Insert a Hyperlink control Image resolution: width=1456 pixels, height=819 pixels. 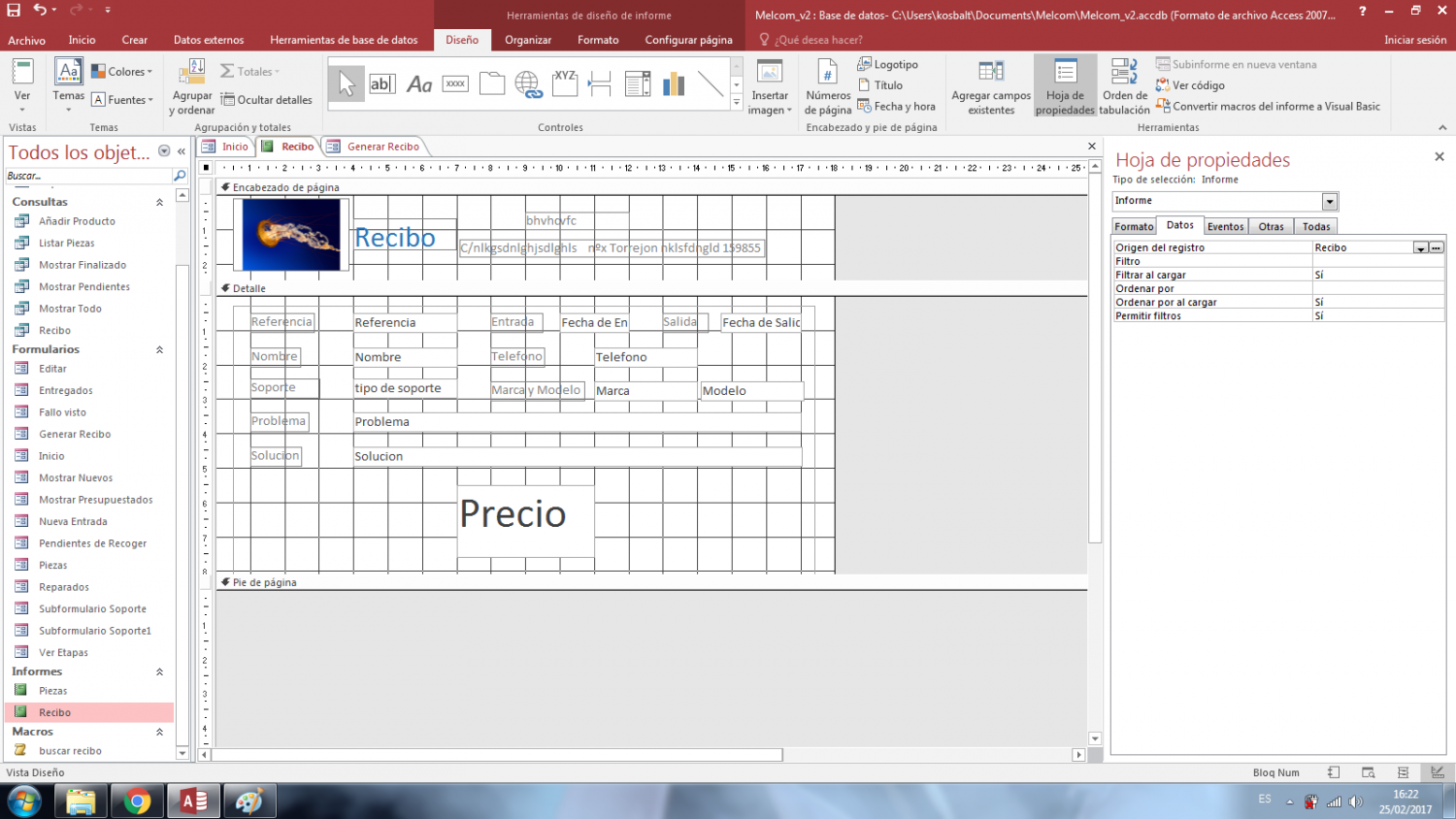pyautogui.click(x=528, y=84)
